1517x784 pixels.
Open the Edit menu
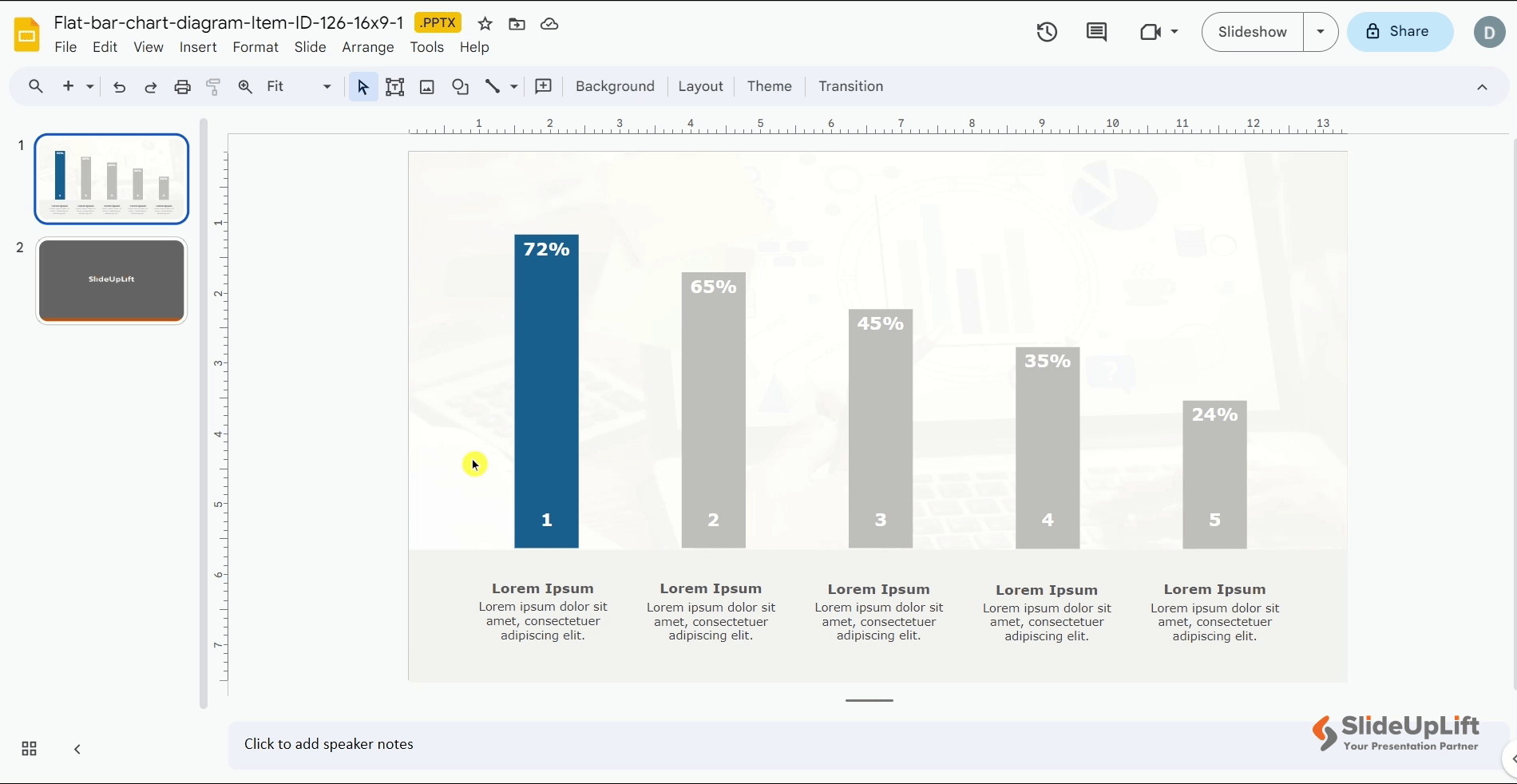(105, 47)
